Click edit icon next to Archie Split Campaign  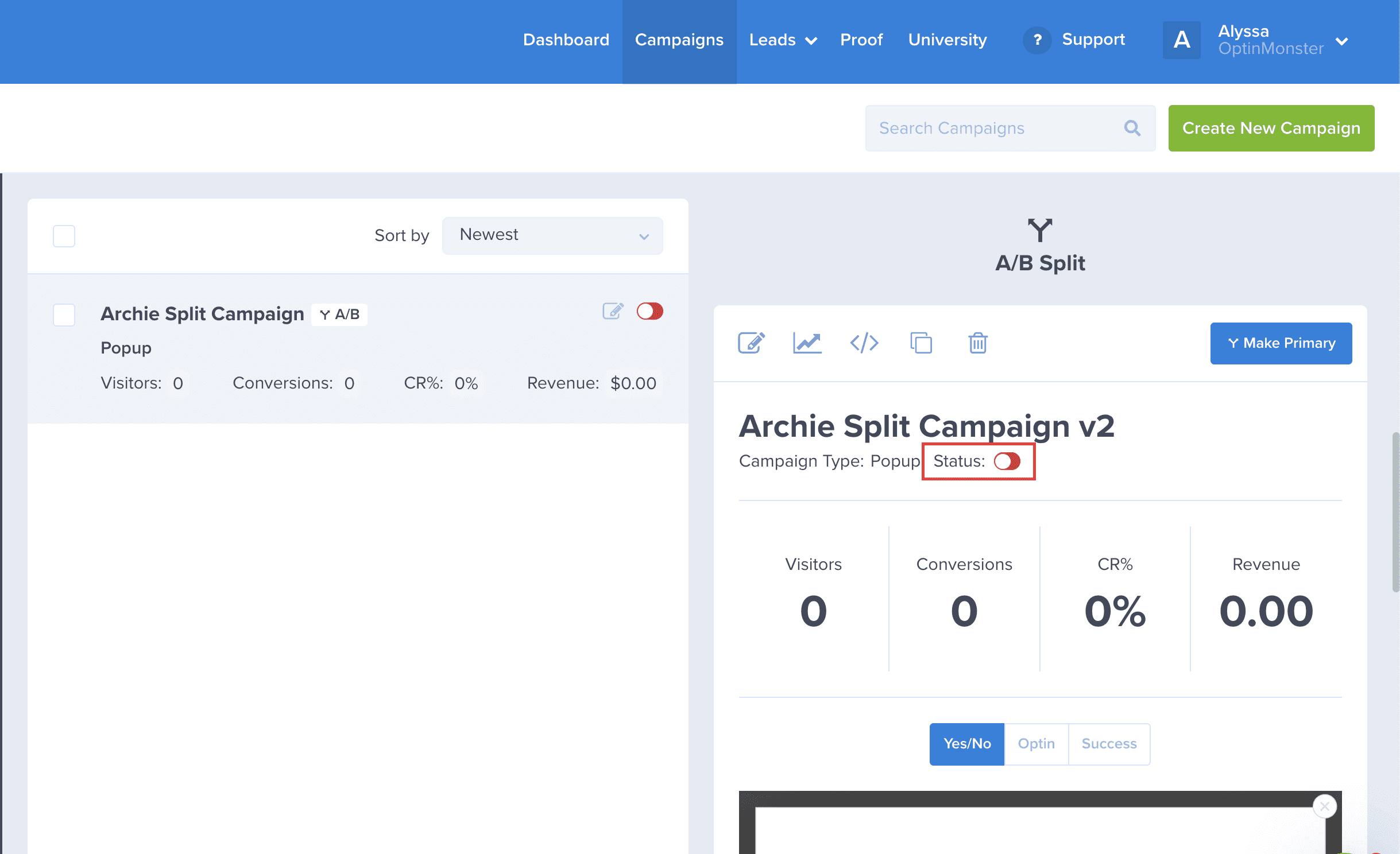pos(613,311)
